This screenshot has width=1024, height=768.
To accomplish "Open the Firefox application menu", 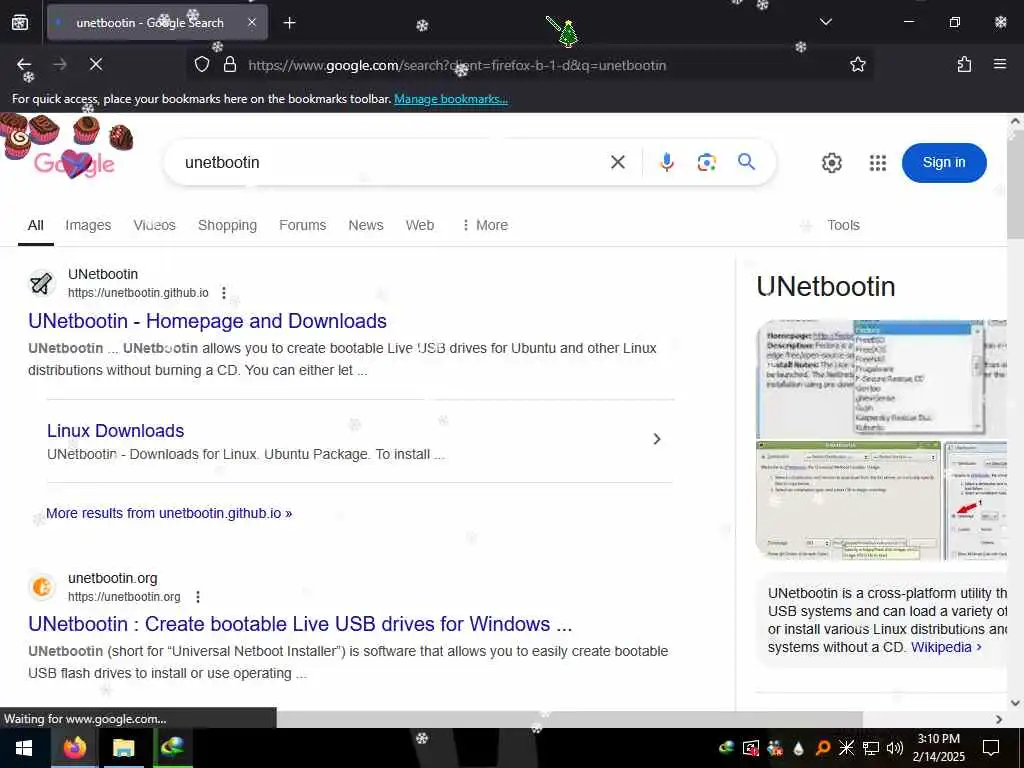I will pyautogui.click(x=1000, y=64).
